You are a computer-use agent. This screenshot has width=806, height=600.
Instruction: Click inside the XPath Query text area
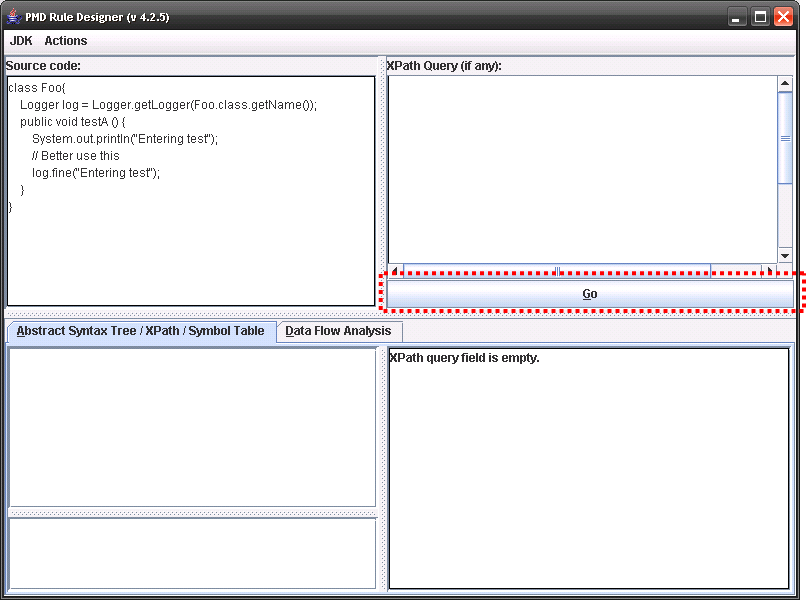pyautogui.click(x=582, y=168)
